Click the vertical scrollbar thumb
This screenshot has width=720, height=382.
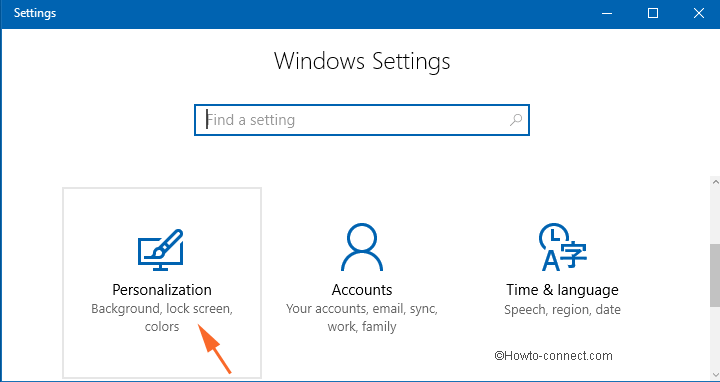click(715, 275)
